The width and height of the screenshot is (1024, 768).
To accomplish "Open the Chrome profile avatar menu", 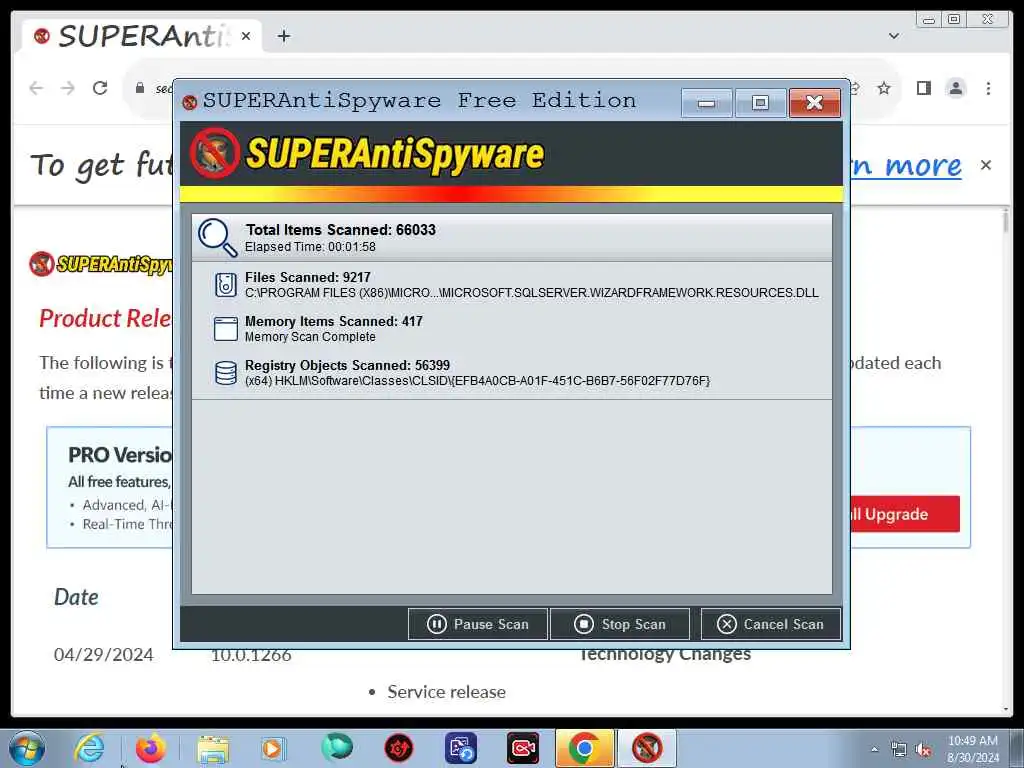I will 955,88.
